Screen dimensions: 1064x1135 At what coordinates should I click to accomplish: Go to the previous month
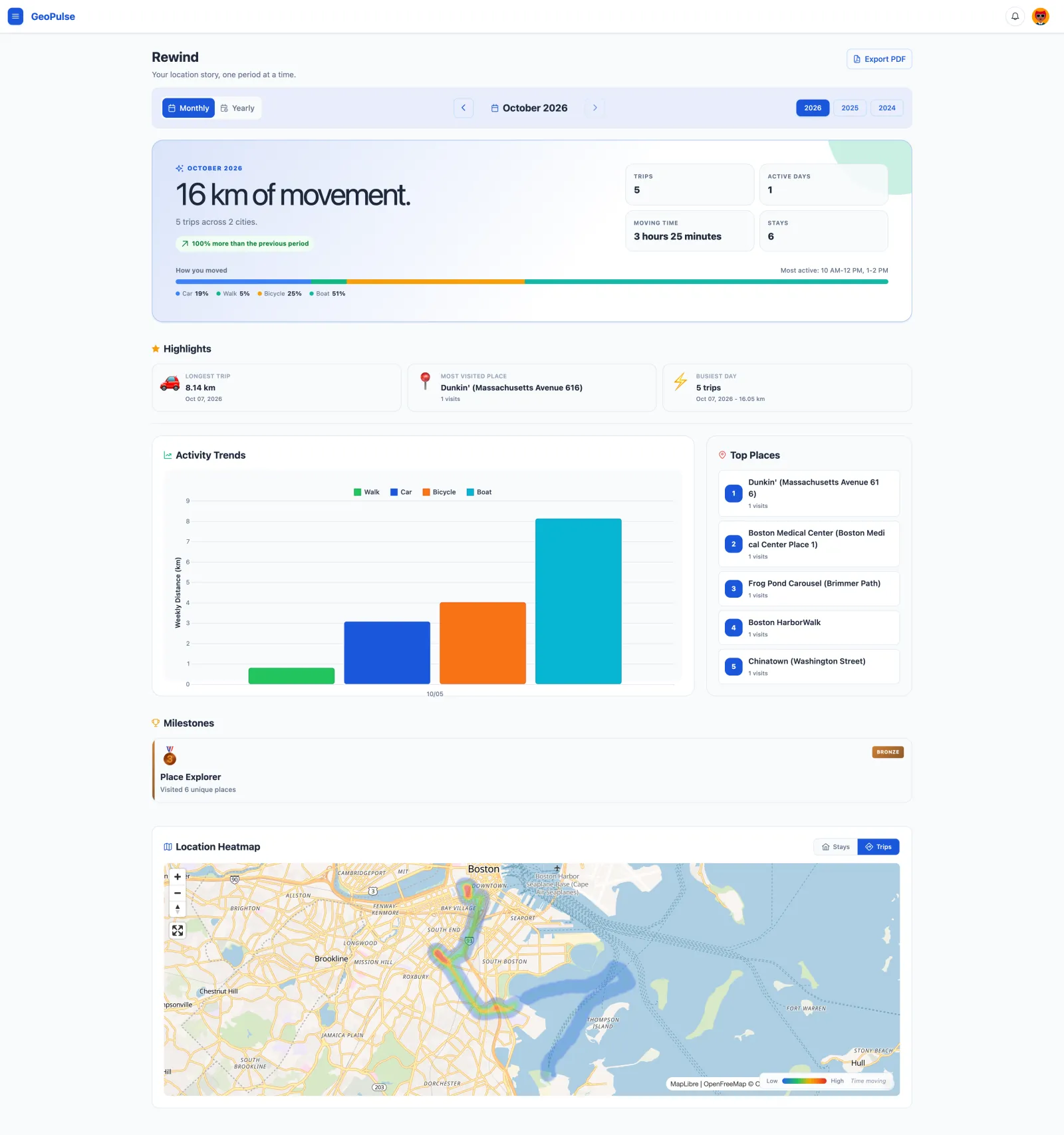(x=464, y=108)
